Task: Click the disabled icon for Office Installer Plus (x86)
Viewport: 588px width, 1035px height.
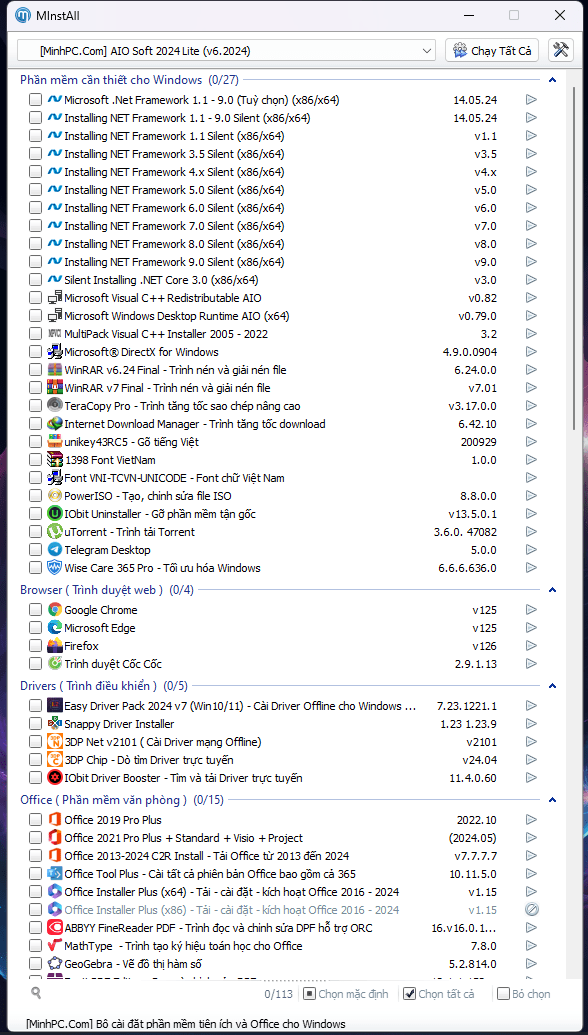Action: 532,910
